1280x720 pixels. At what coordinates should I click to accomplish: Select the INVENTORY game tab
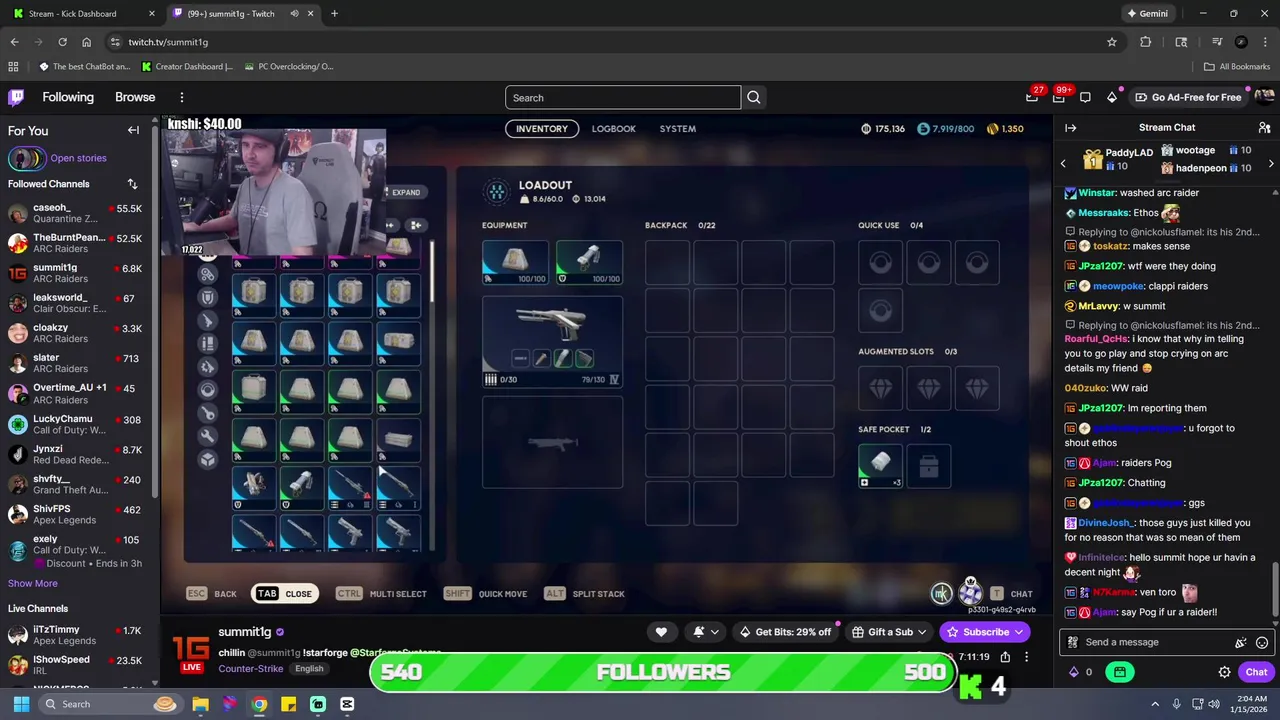click(541, 128)
